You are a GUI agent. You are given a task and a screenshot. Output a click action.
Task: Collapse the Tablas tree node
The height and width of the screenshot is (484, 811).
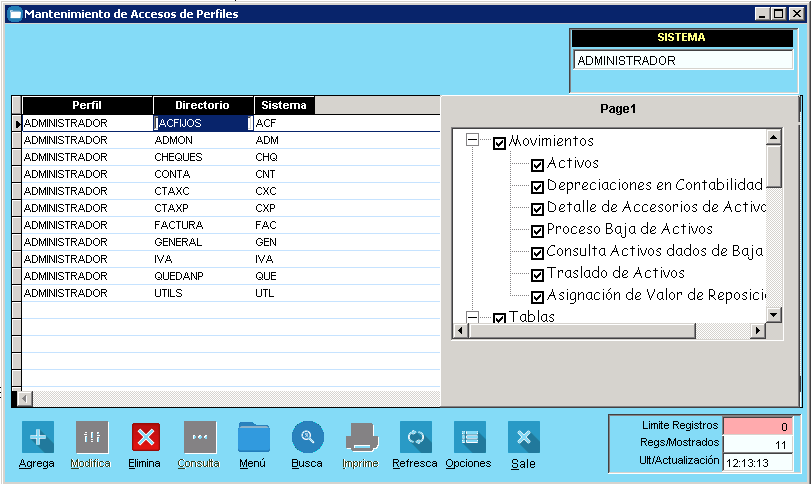pyautogui.click(x=473, y=317)
